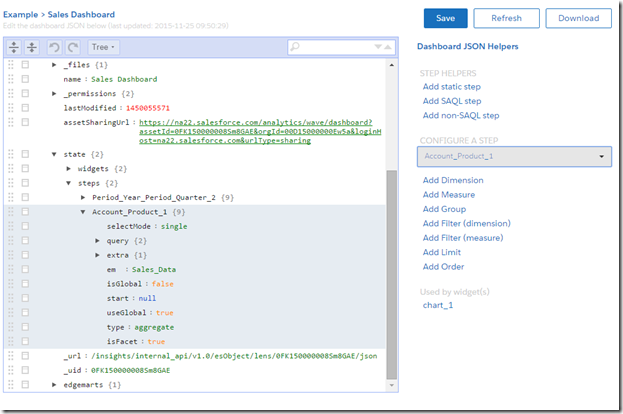Click drag handle of state row
Viewport: 623px width, 414px height.
coord(11,154)
